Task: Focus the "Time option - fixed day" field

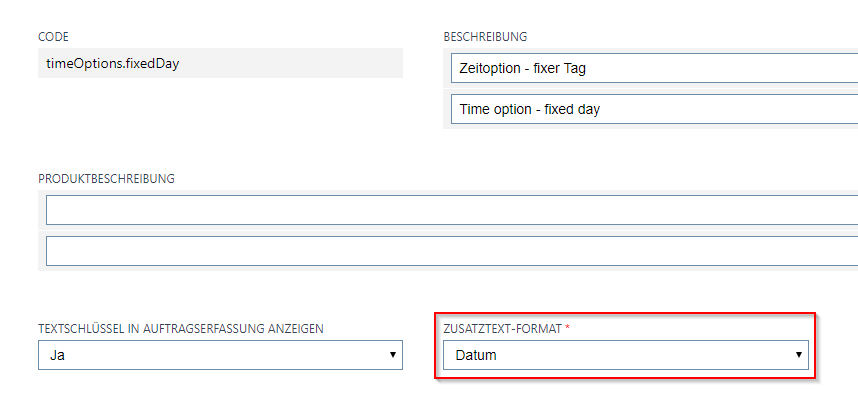Action: (650, 109)
